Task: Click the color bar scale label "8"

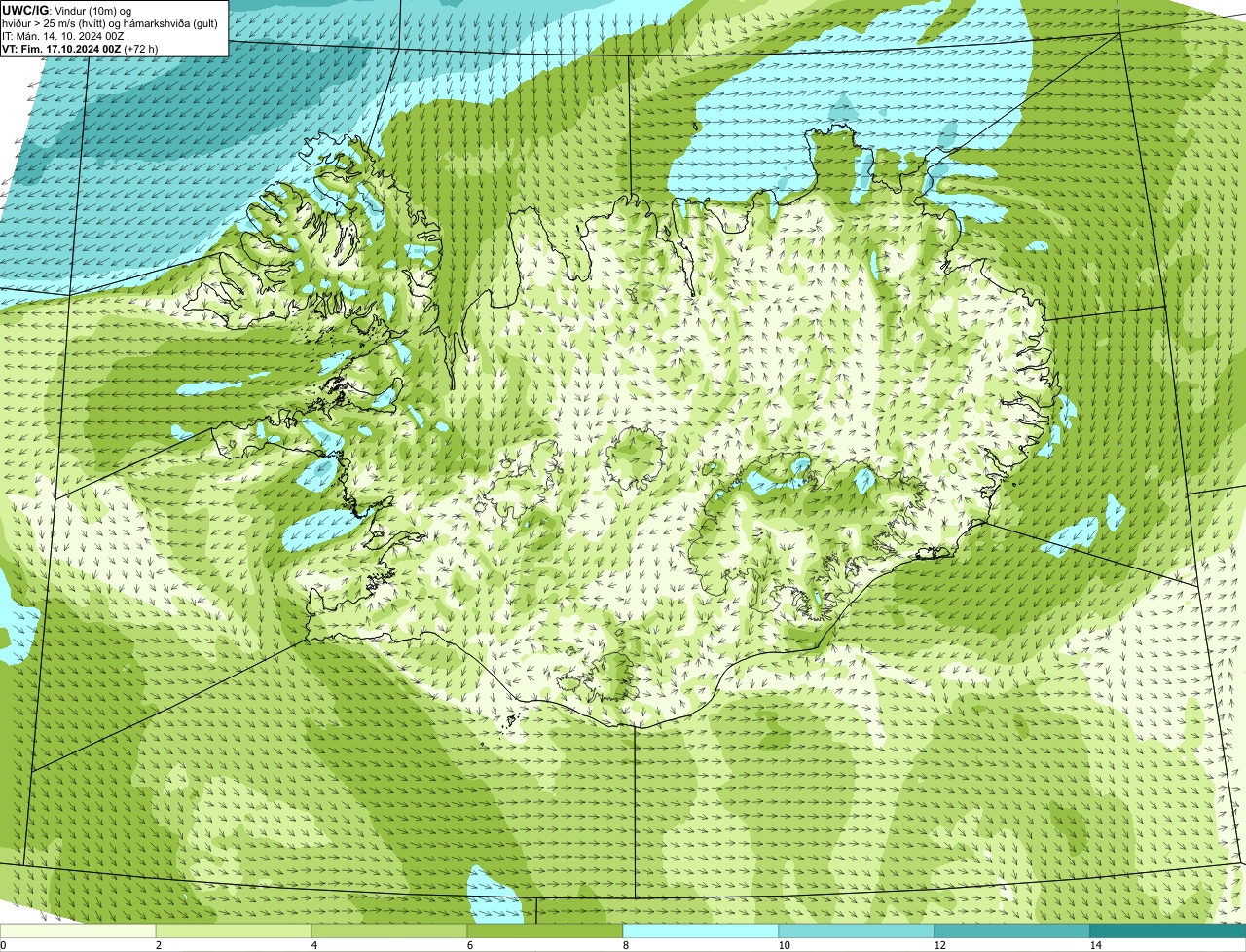Action: pyautogui.click(x=625, y=945)
